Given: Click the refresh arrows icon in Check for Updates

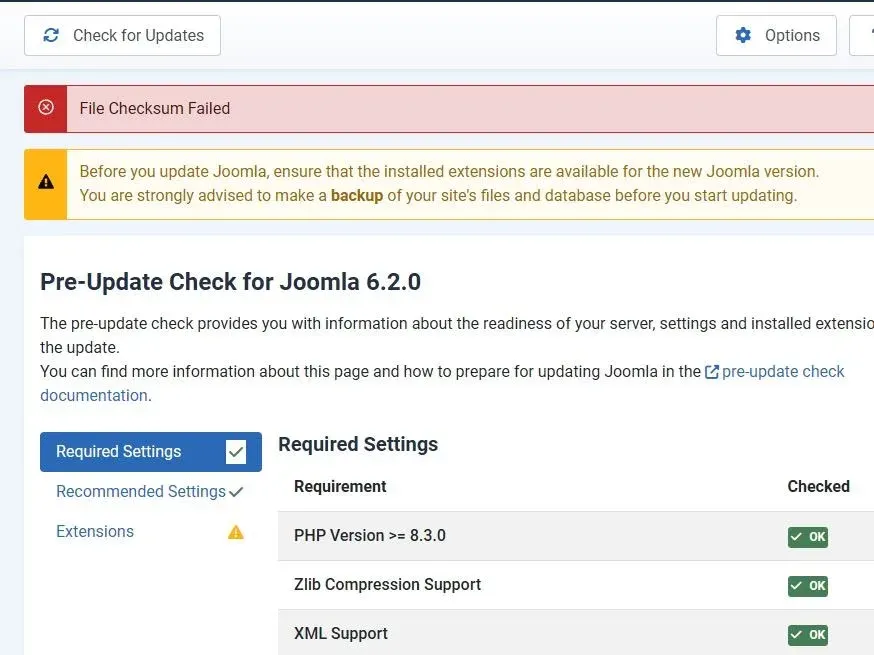Looking at the screenshot, I should pyautogui.click(x=51, y=36).
